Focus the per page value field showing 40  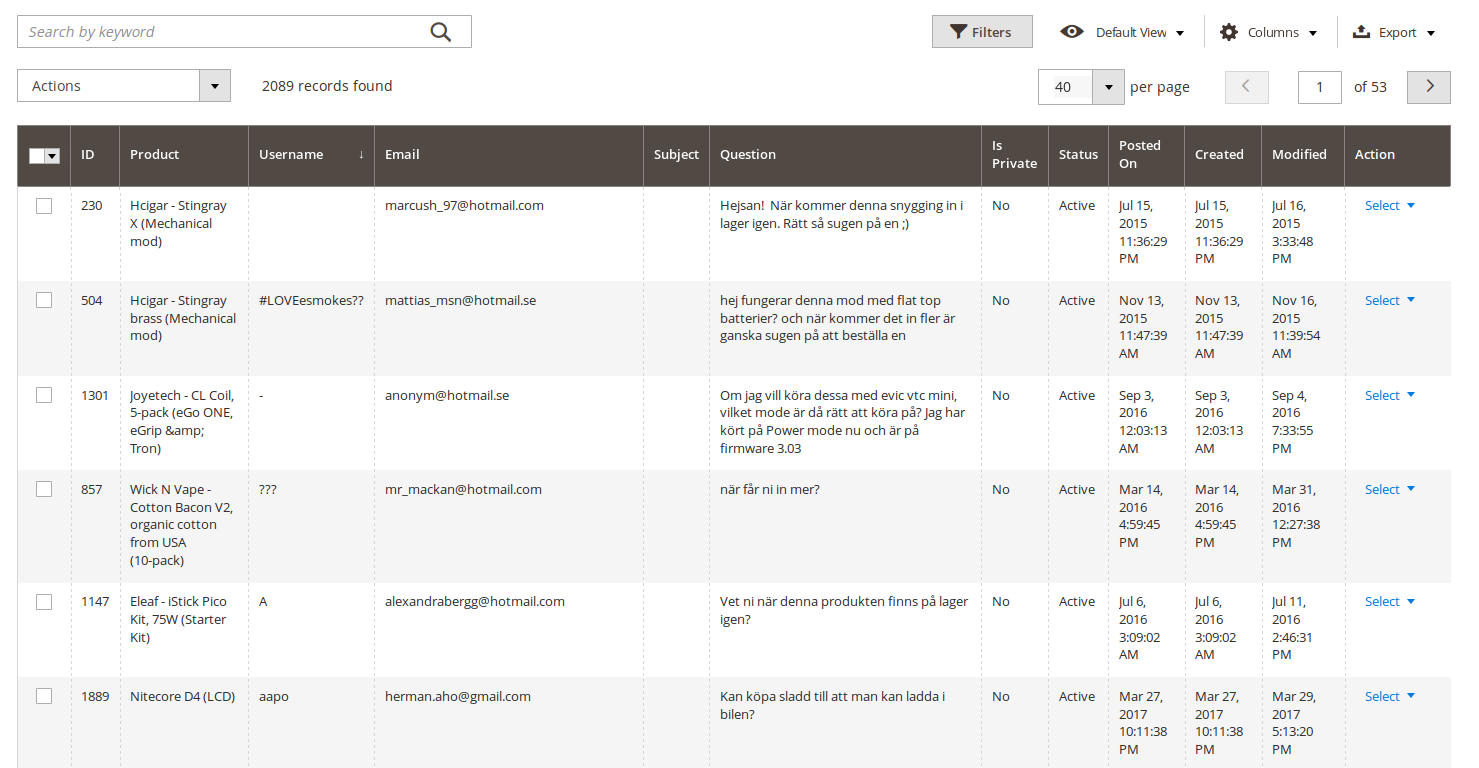coord(1065,87)
